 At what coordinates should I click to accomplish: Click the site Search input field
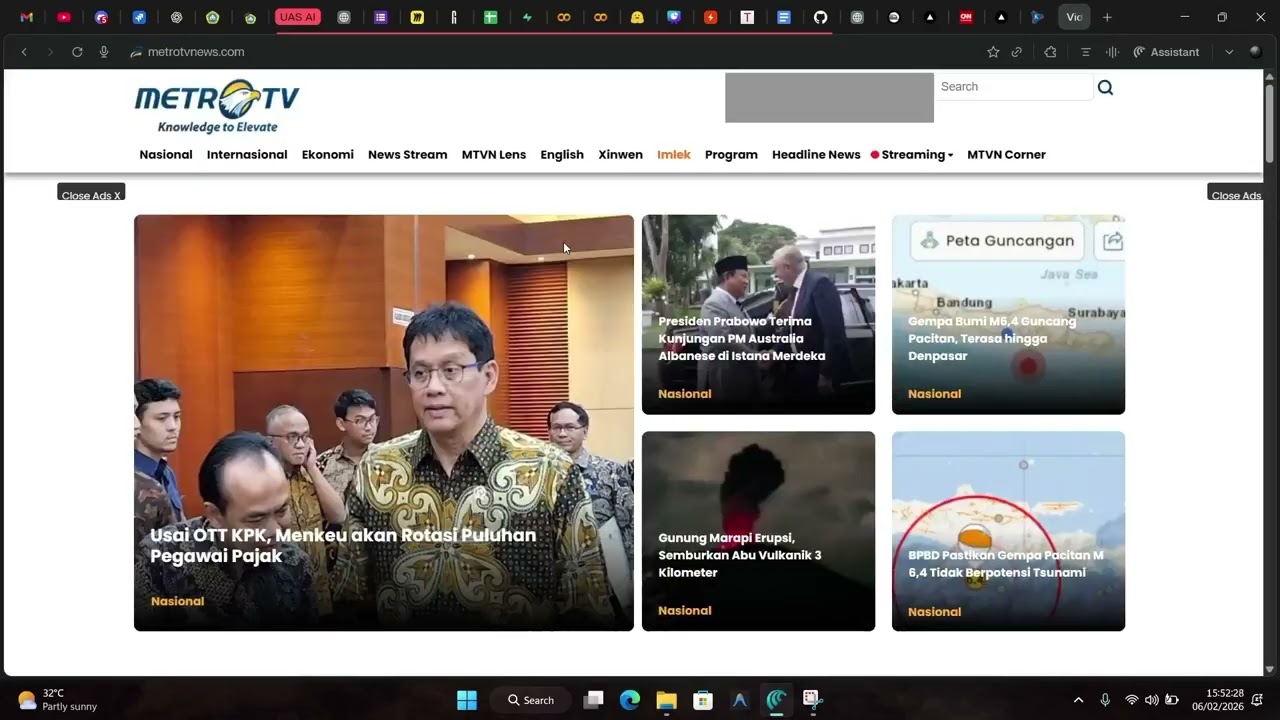pyautogui.click(x=1014, y=87)
